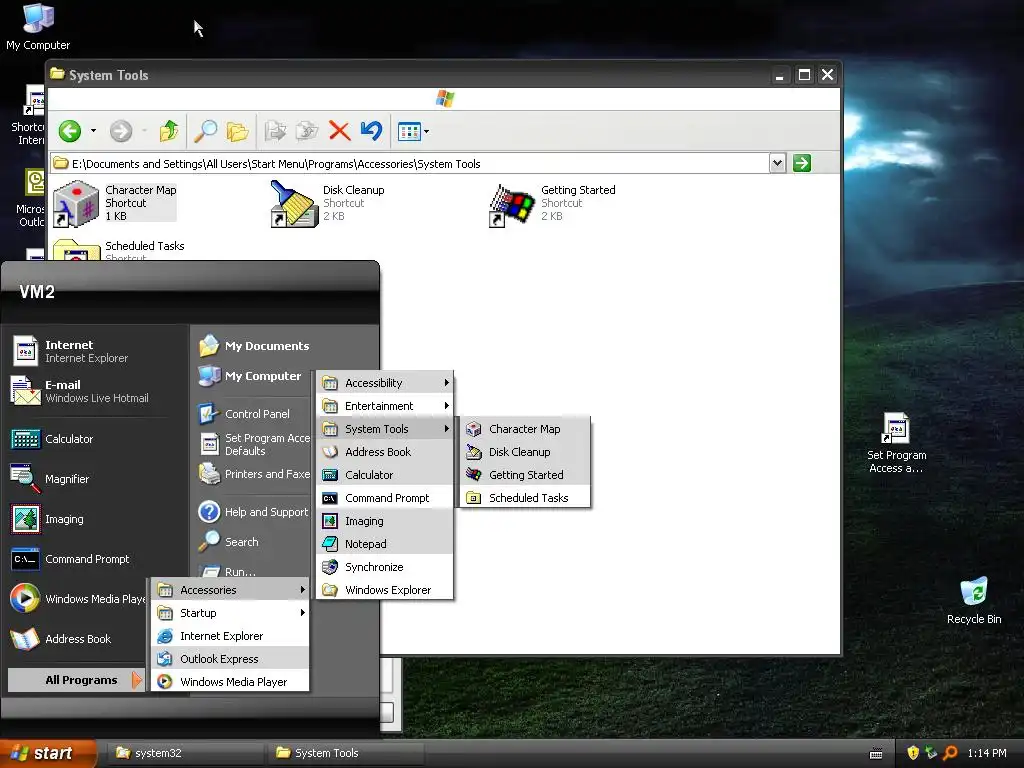Choose Getting Started in System Tools submenu
This screenshot has width=1024, height=768.
point(526,475)
